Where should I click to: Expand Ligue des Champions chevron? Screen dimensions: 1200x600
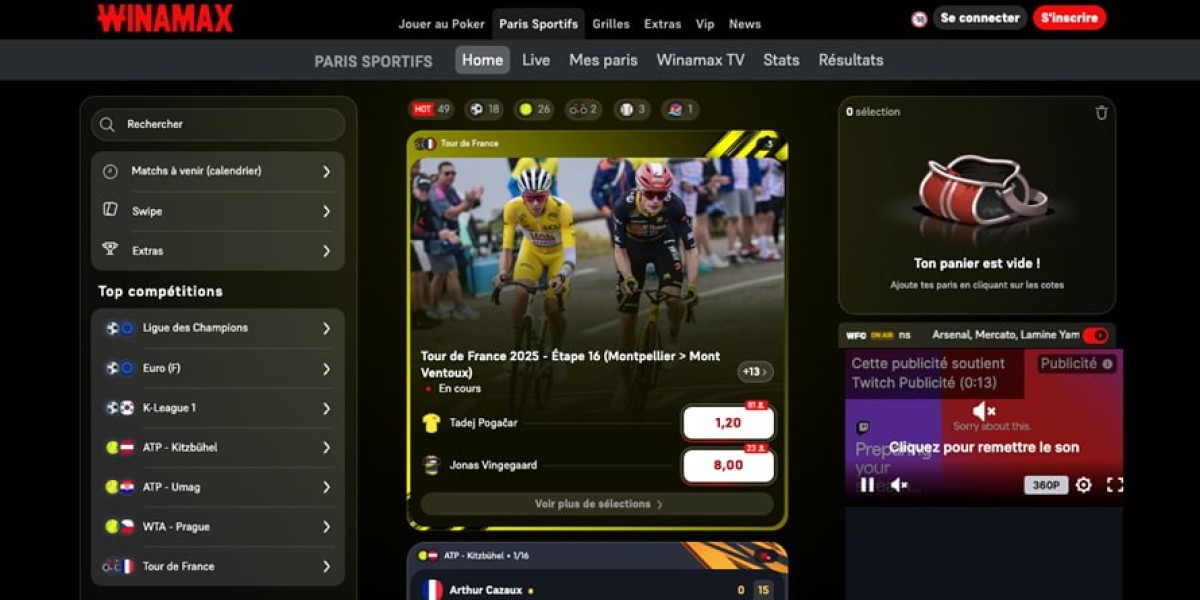[326, 328]
